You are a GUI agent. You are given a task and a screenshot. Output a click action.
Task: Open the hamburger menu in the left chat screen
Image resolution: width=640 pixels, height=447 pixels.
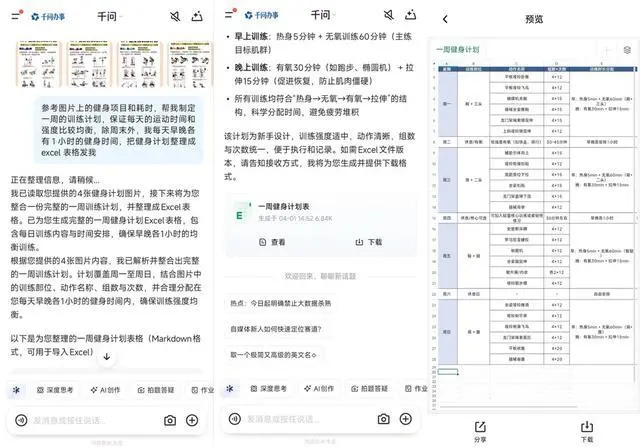pos(17,16)
